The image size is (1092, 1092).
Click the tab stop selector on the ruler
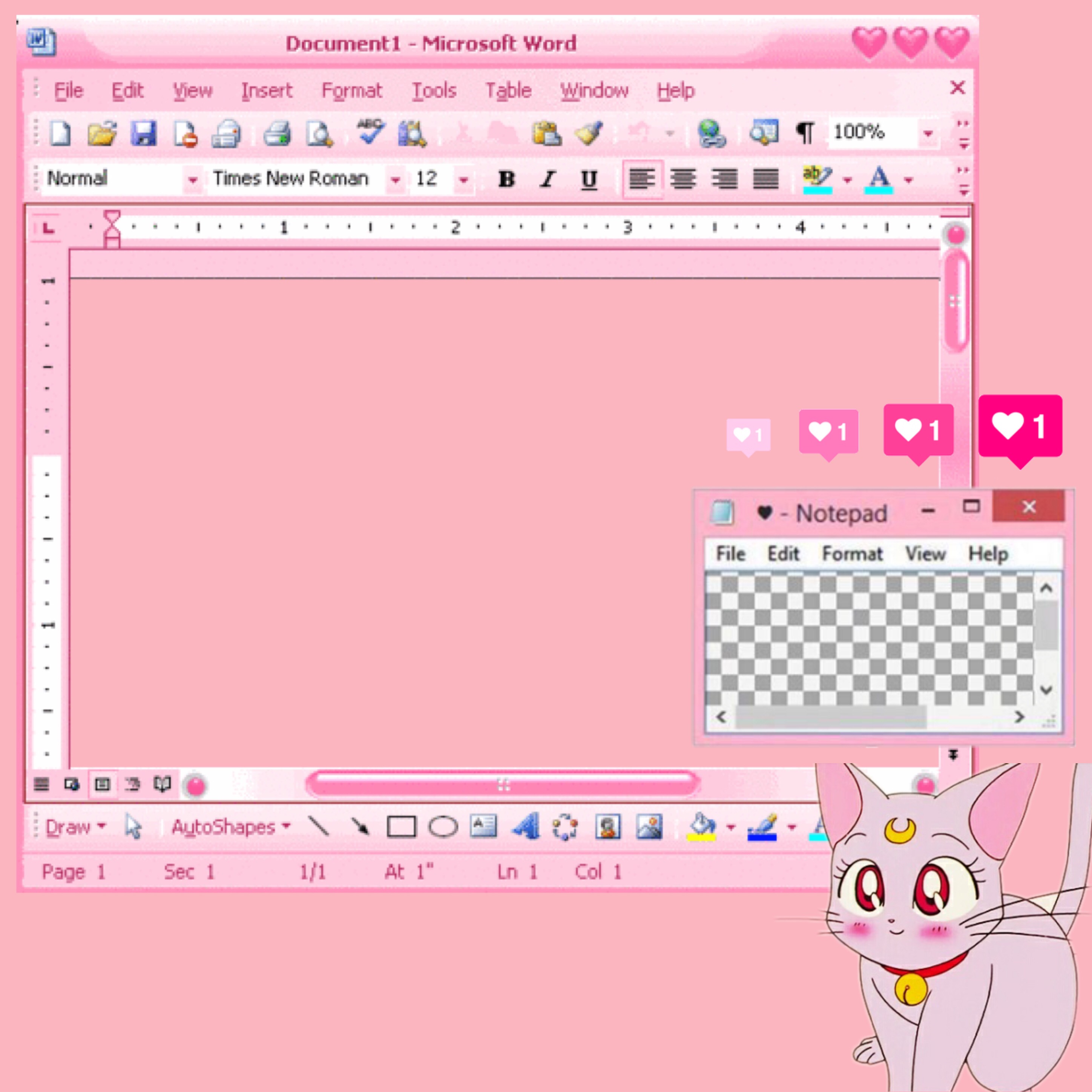48,228
